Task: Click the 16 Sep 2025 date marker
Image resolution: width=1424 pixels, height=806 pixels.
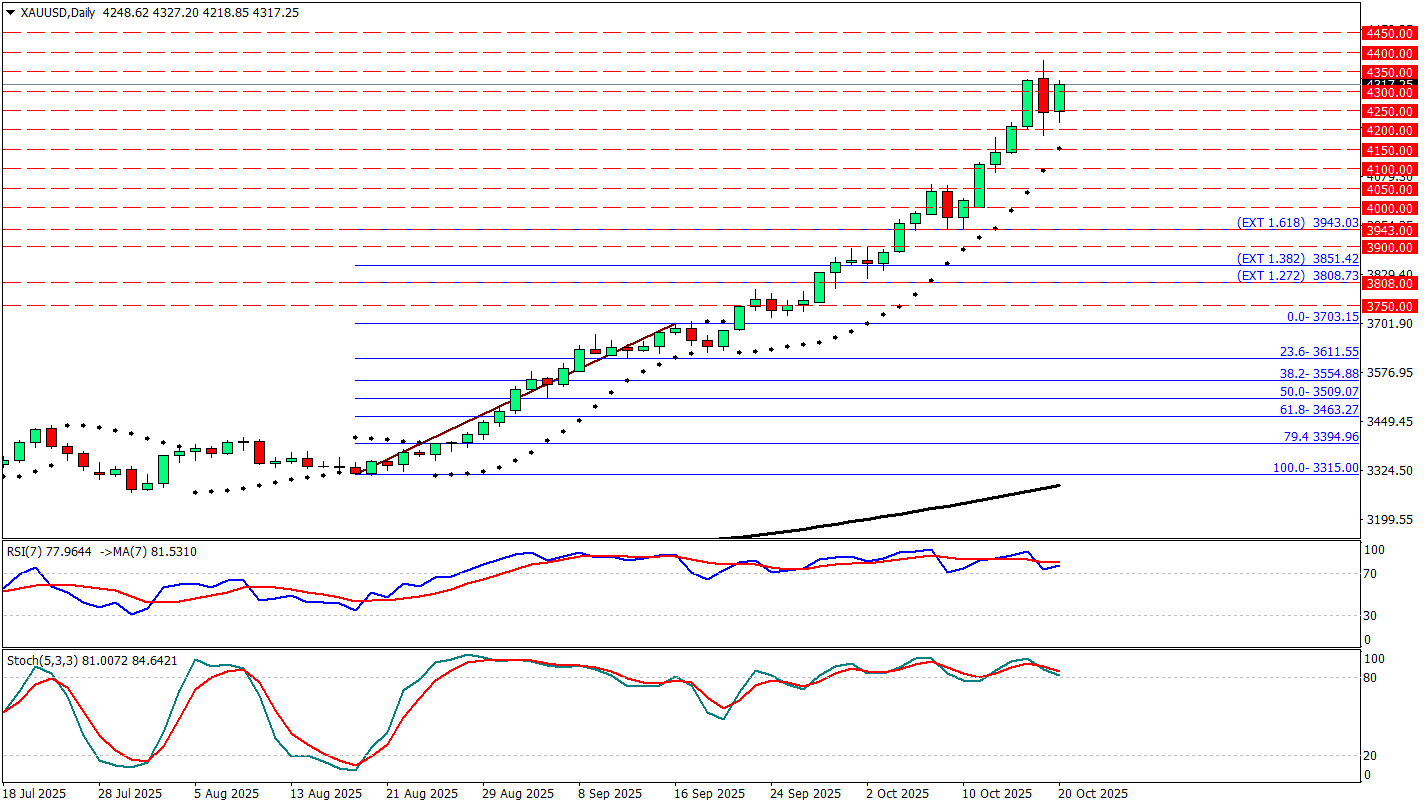Action: click(x=710, y=794)
